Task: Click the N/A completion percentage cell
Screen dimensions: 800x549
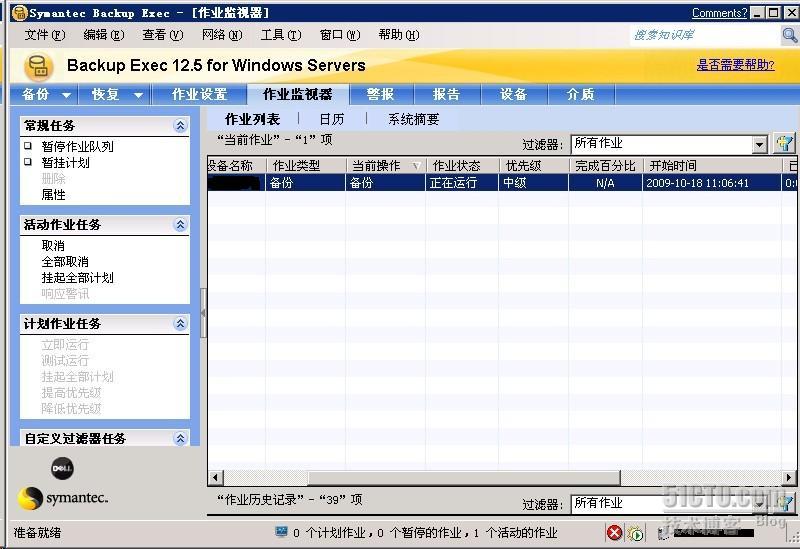Action: [606, 183]
